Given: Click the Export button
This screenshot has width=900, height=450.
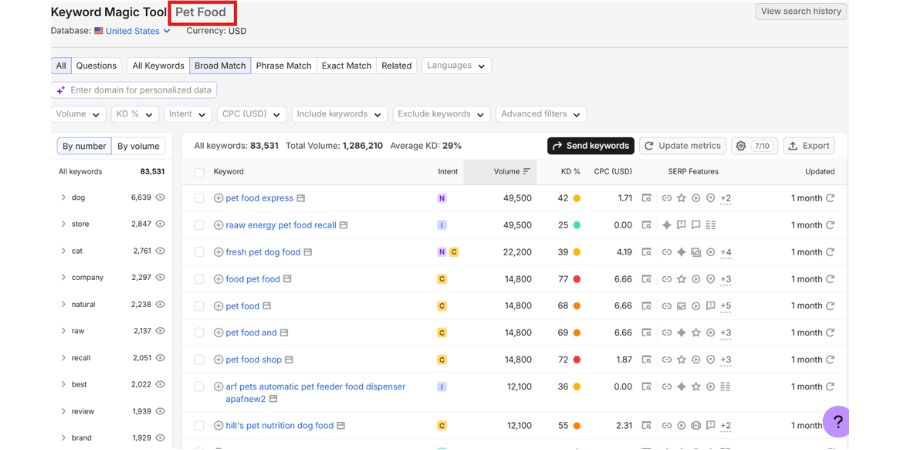Looking at the screenshot, I should (x=809, y=146).
